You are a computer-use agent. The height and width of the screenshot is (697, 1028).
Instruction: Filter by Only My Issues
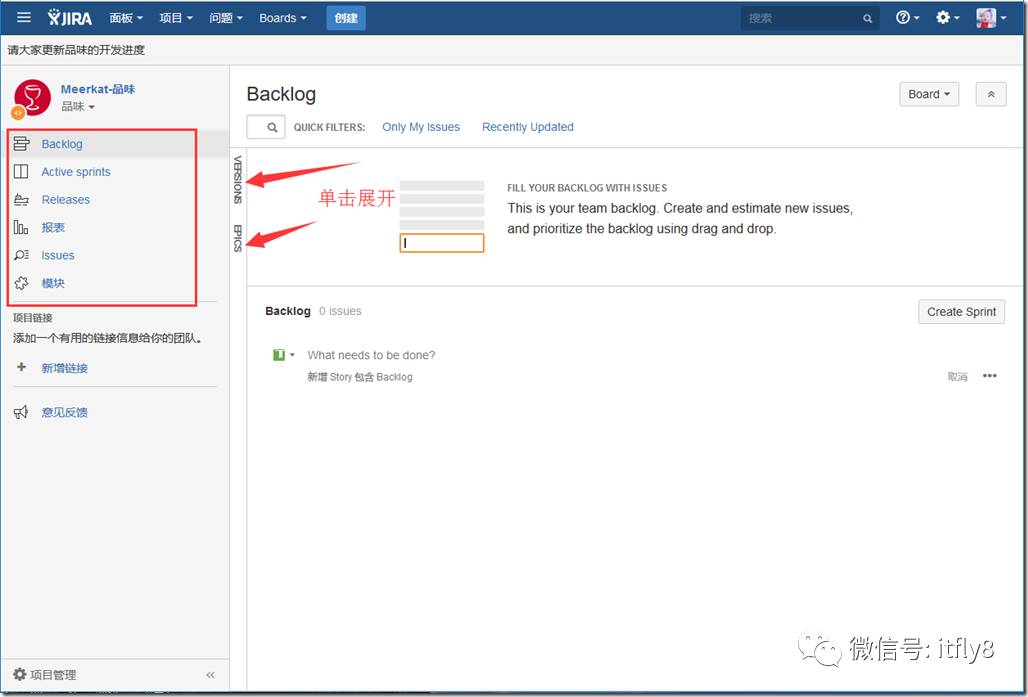(x=421, y=127)
